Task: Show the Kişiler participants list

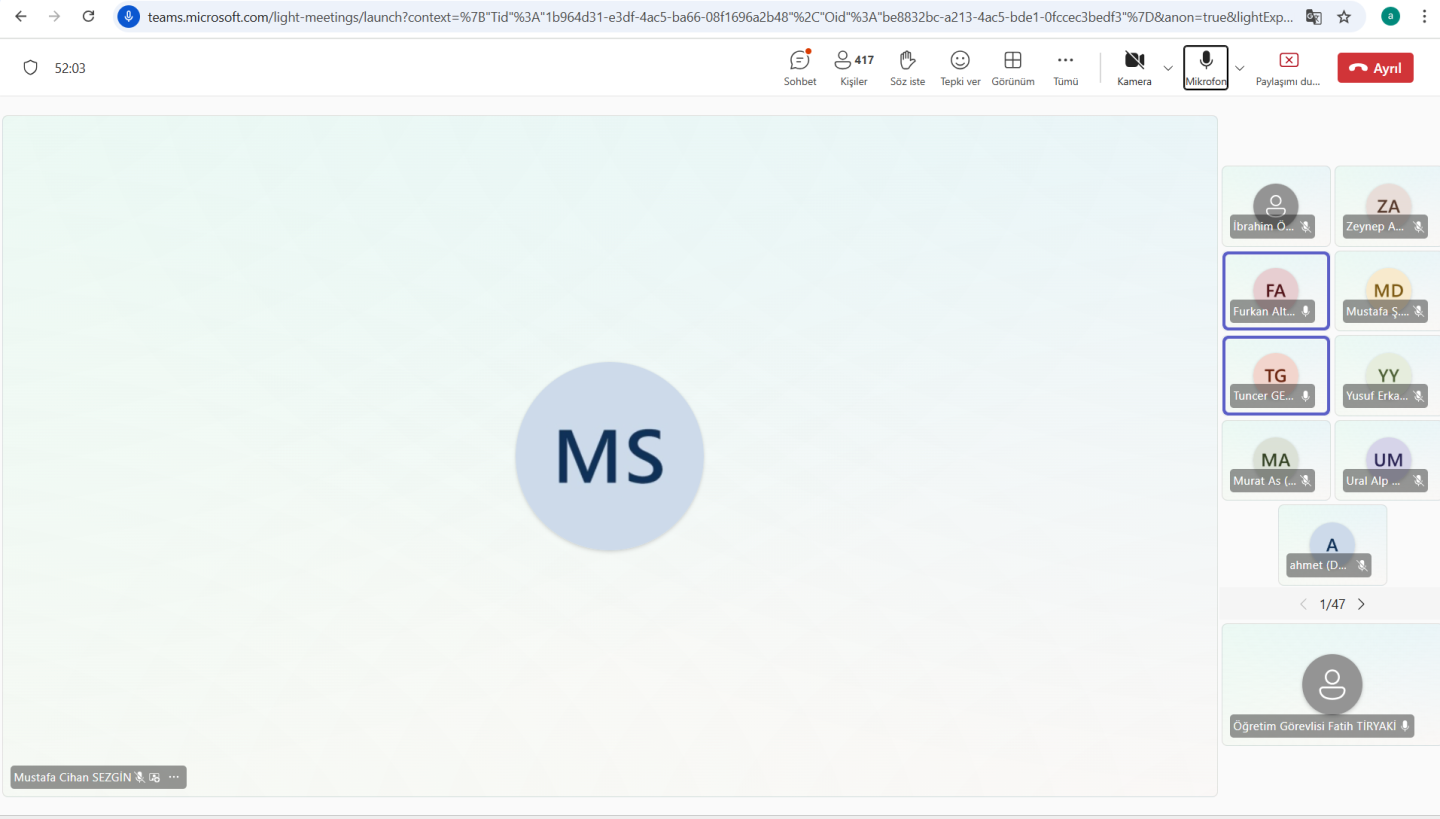Action: point(853,67)
